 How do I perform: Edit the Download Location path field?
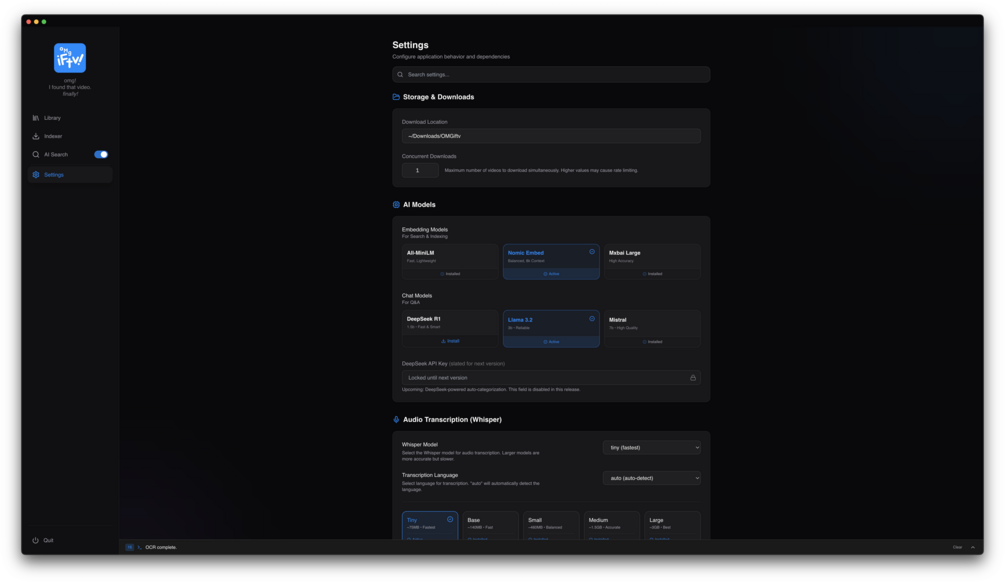pos(551,136)
